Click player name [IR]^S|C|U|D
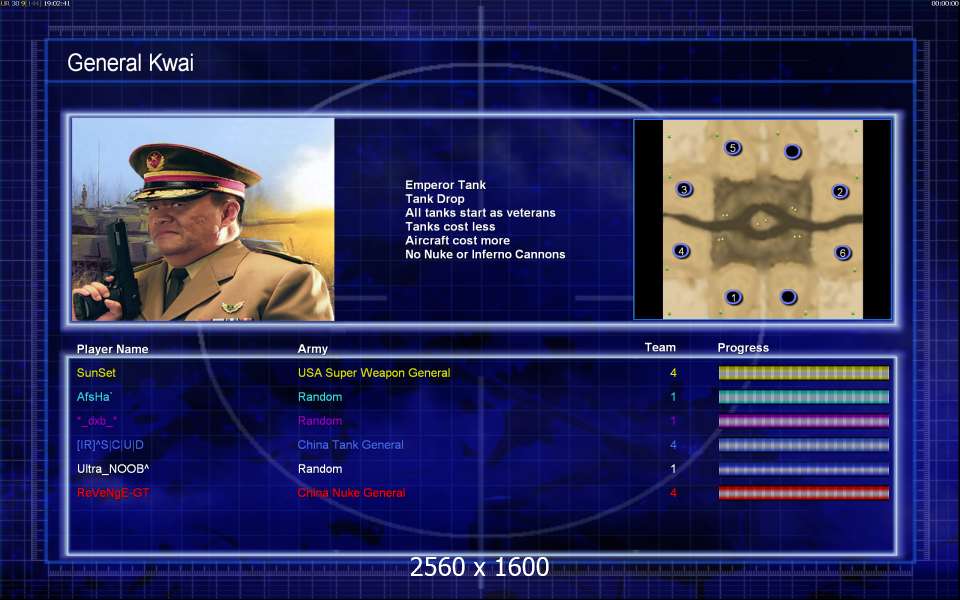960x600 pixels. coord(110,445)
